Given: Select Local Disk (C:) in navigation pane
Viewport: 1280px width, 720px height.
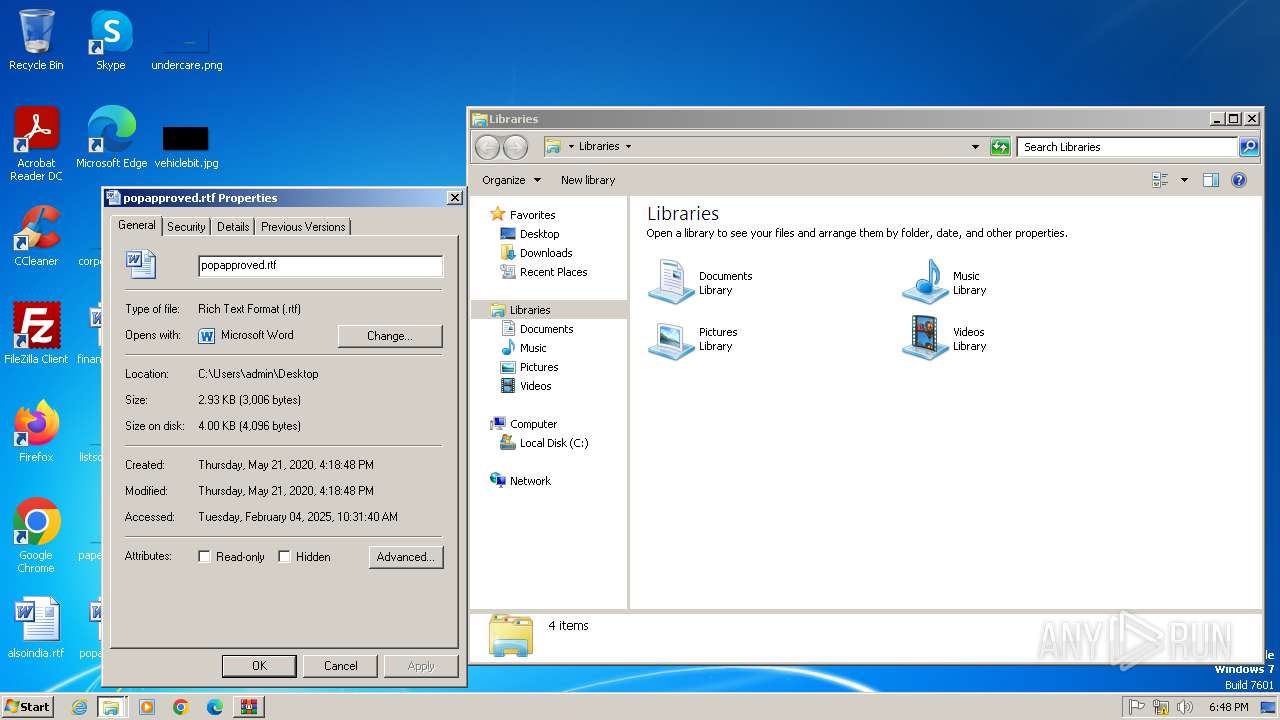Looking at the screenshot, I should [x=554, y=443].
